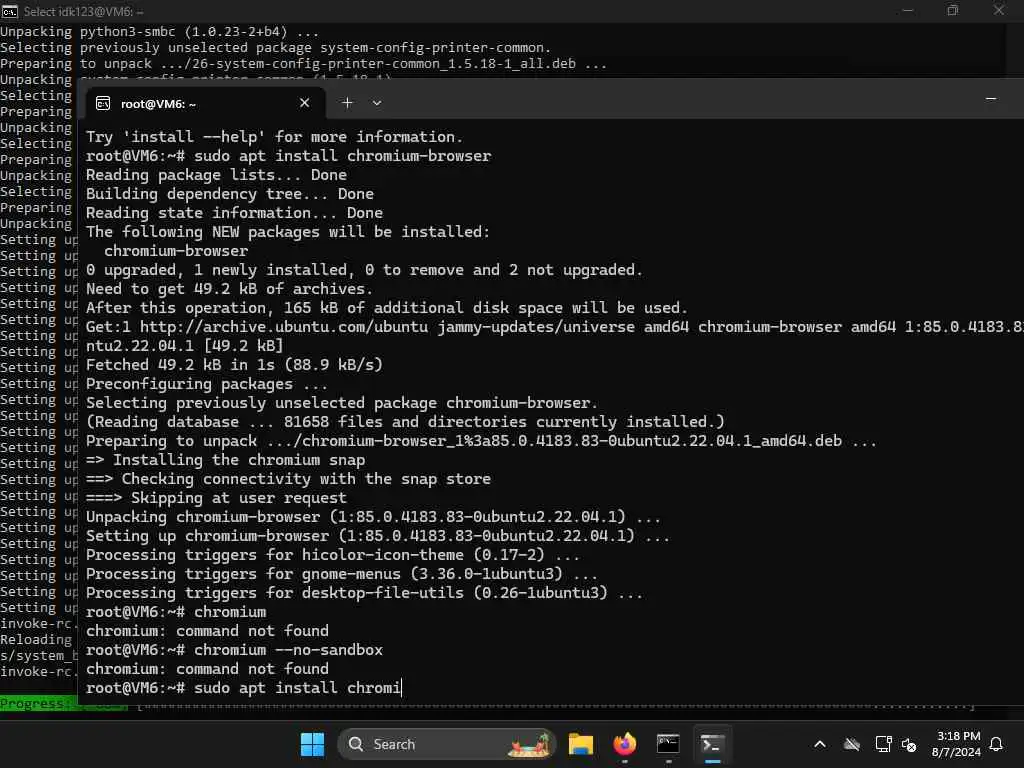
Task: Open the notifications bell icon
Action: [x=996, y=744]
